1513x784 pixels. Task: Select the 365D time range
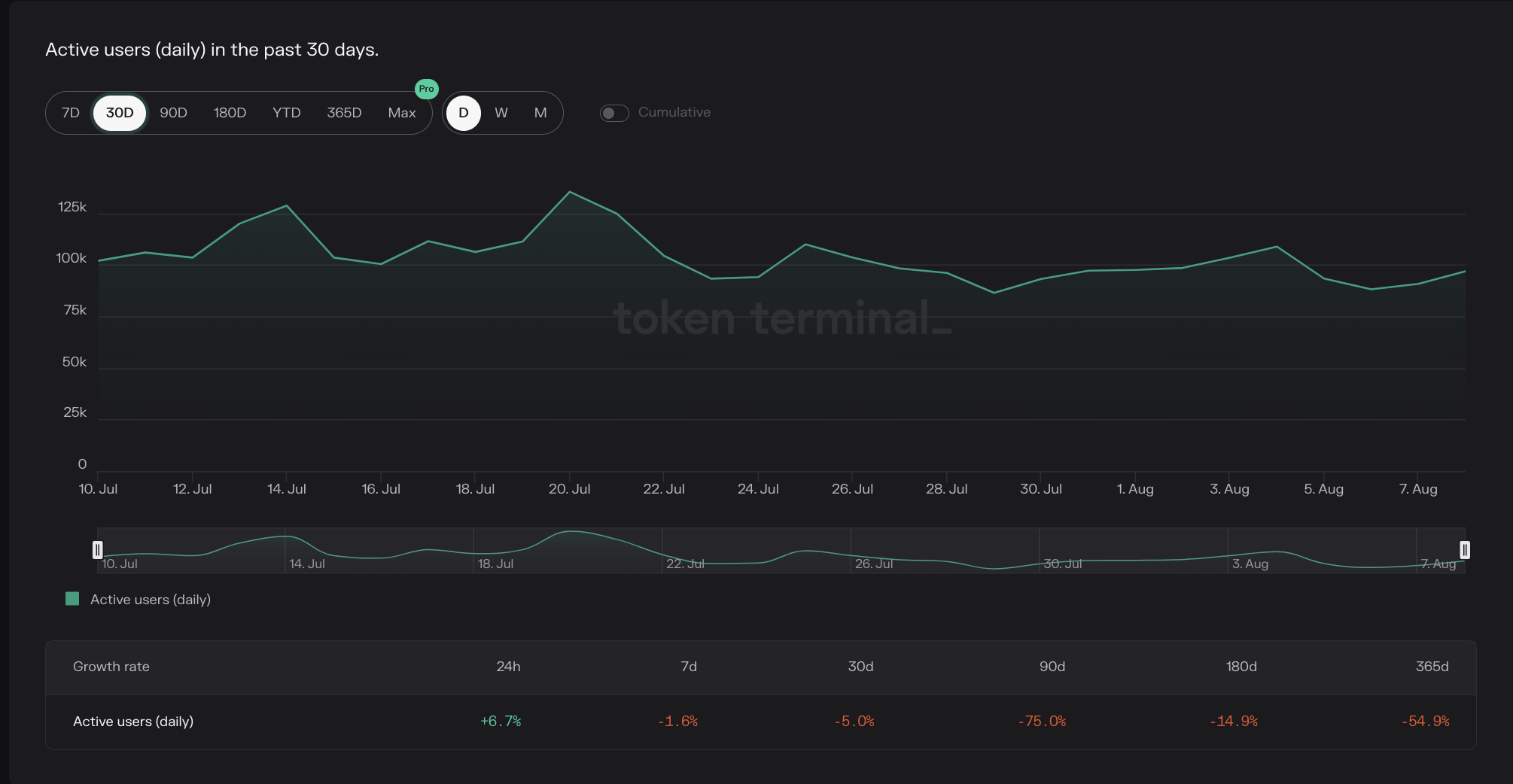(344, 113)
